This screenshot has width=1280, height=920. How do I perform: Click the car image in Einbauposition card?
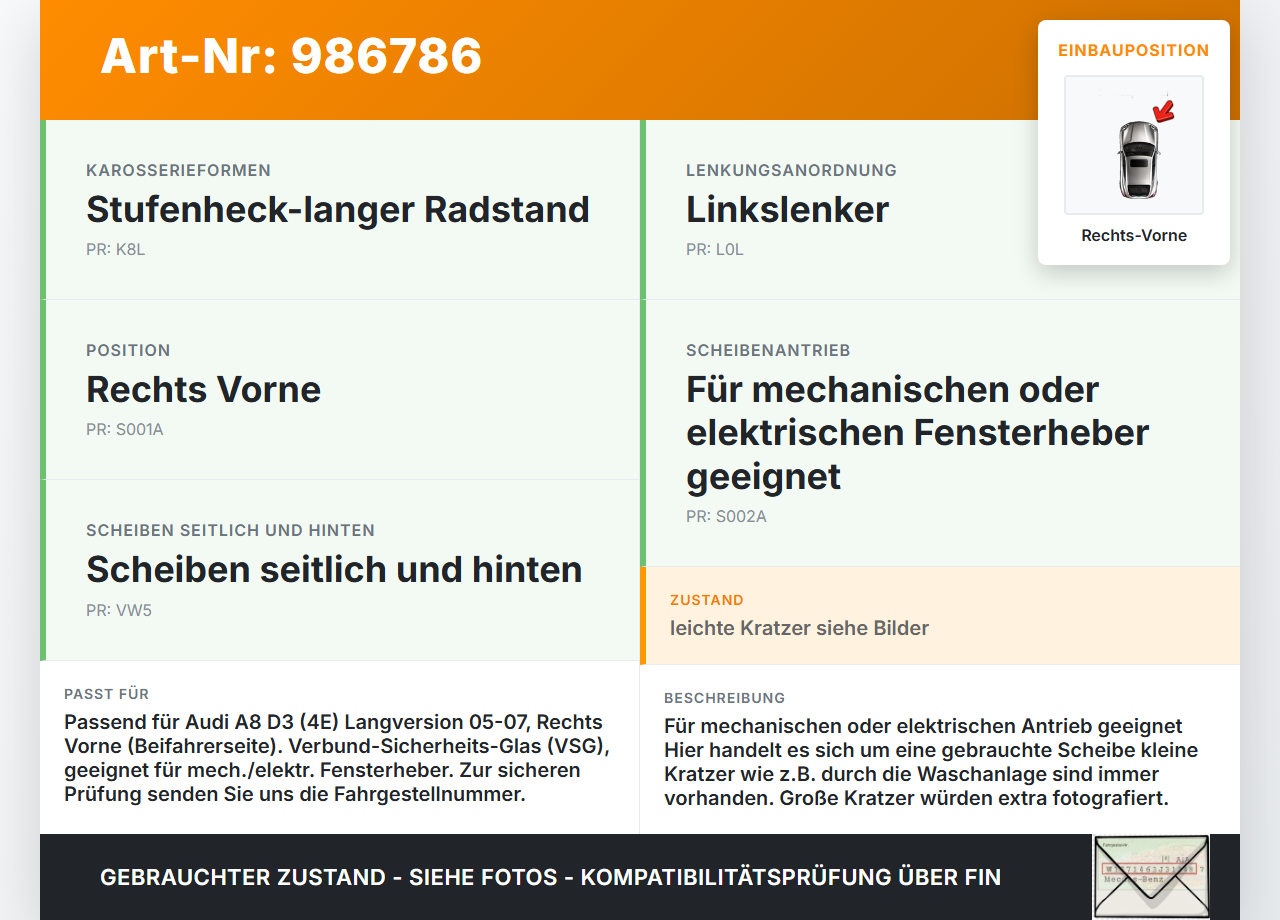[1134, 145]
